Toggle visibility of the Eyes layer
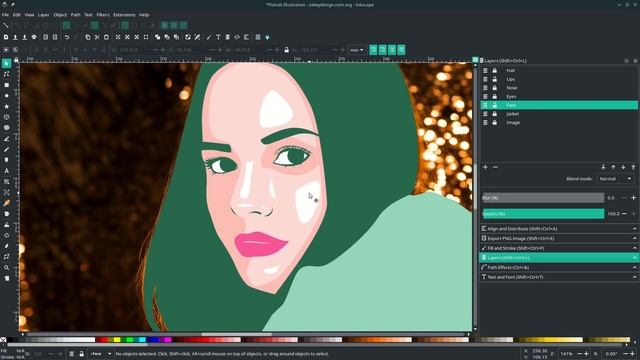The width and height of the screenshot is (640, 360). coord(485,96)
